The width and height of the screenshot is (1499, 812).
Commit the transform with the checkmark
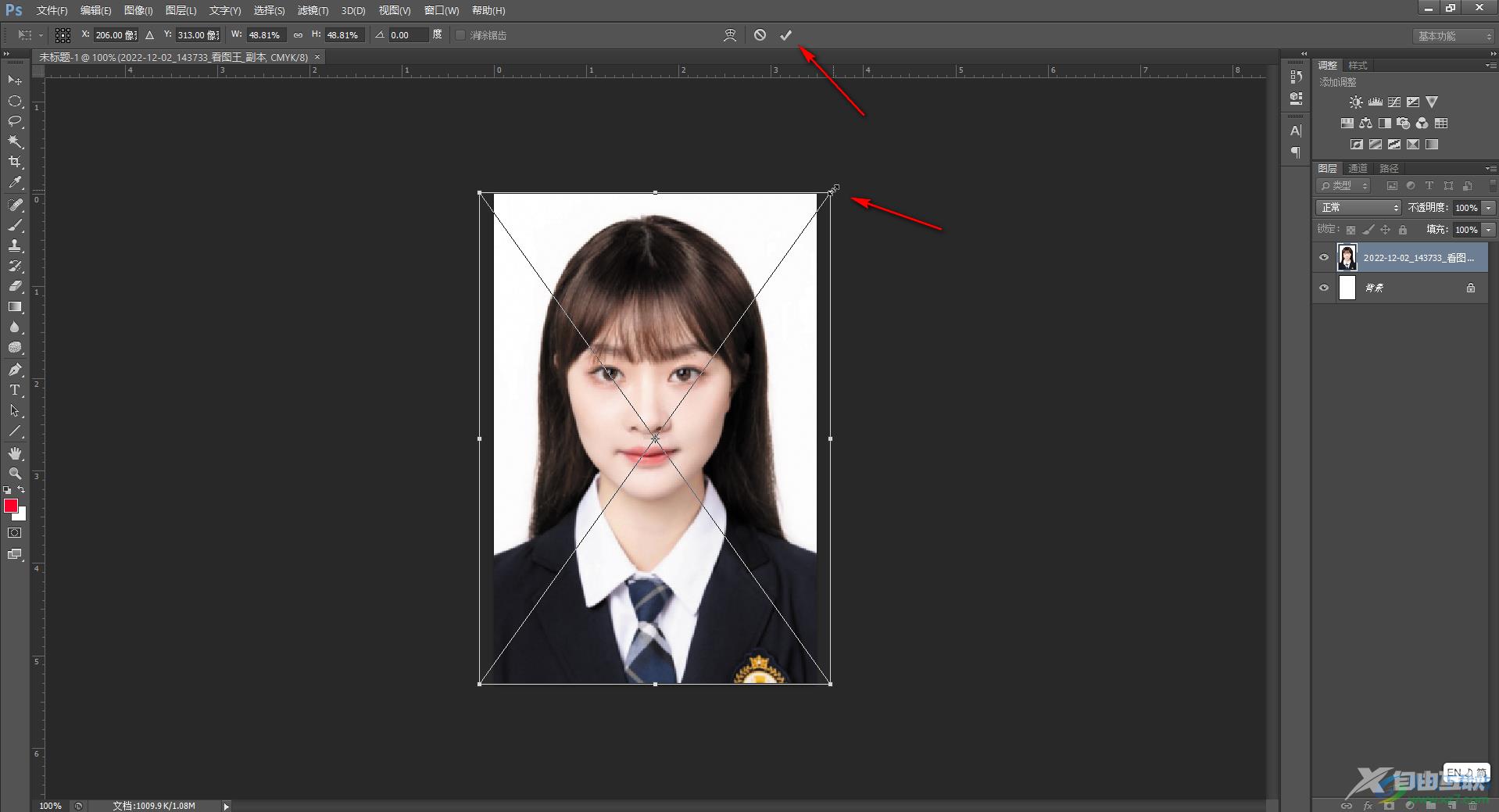[785, 35]
